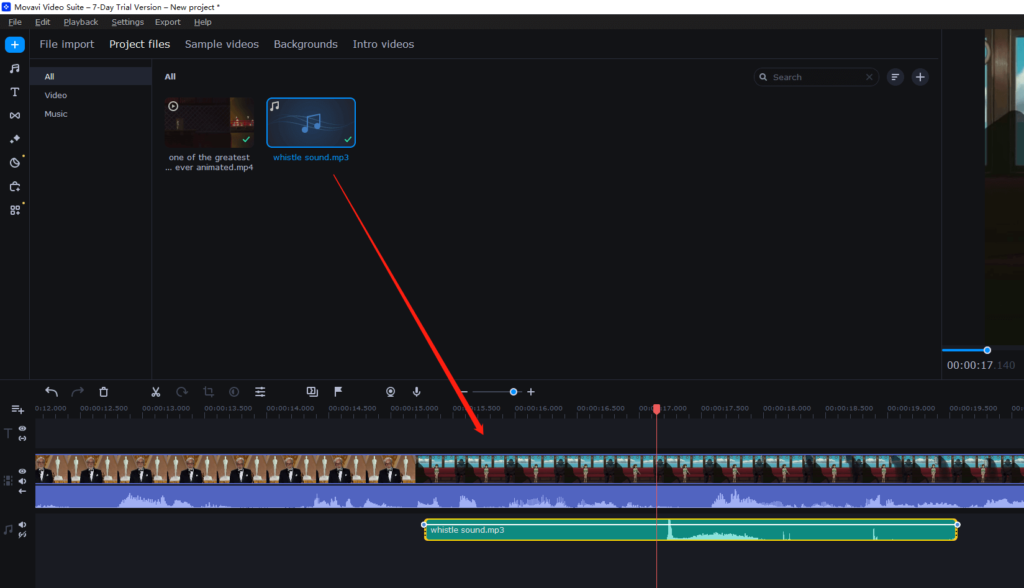Select the Split scissors tool

(x=155, y=392)
